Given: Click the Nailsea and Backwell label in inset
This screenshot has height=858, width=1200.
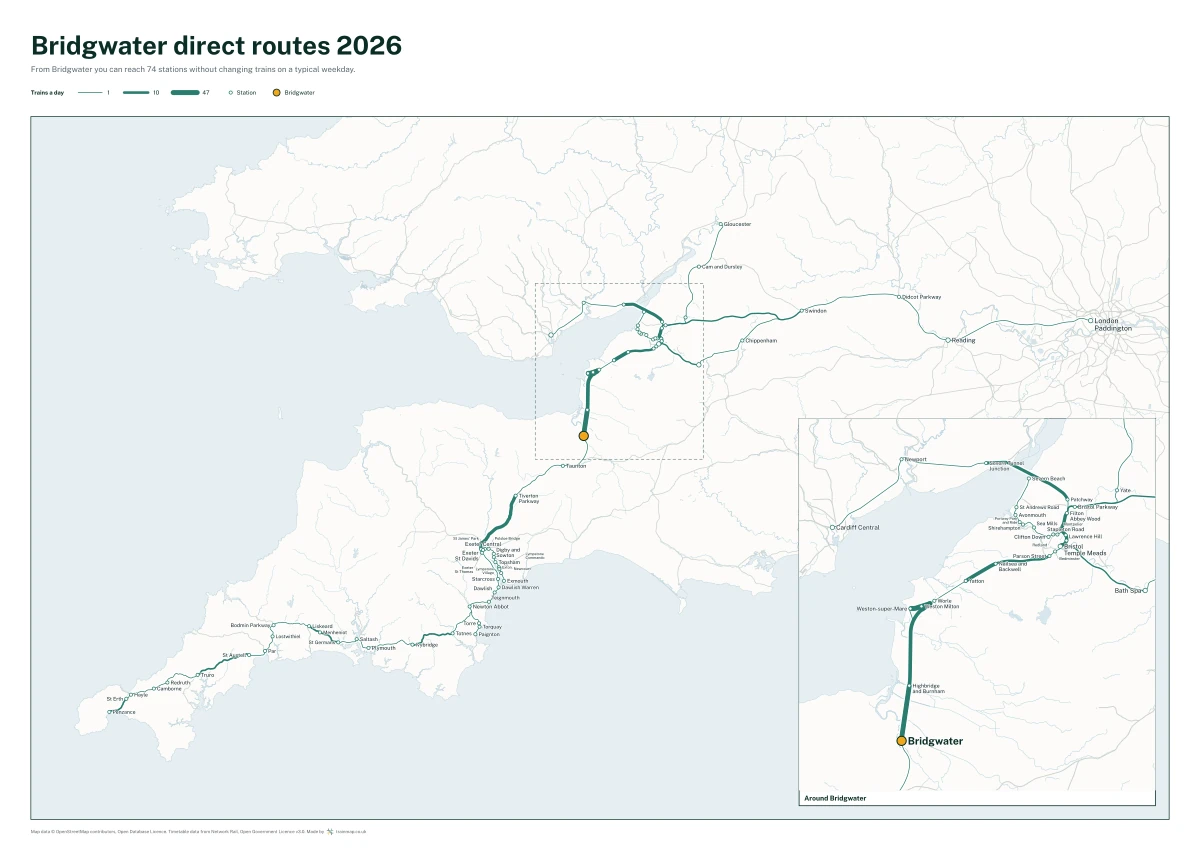Looking at the screenshot, I should (x=1012, y=566).
